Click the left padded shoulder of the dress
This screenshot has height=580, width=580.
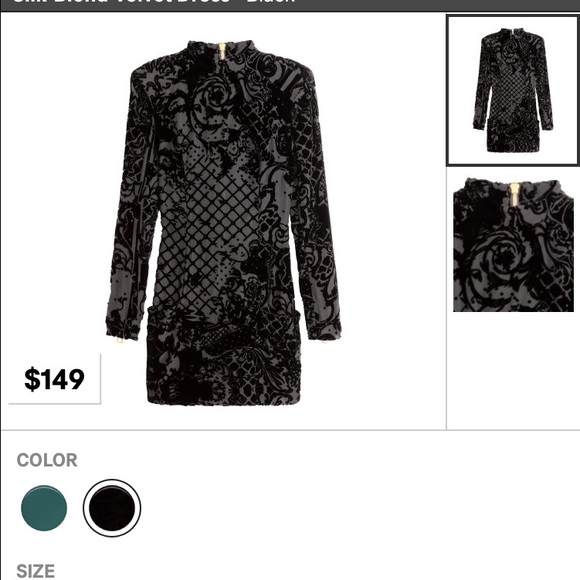[x=146, y=72]
